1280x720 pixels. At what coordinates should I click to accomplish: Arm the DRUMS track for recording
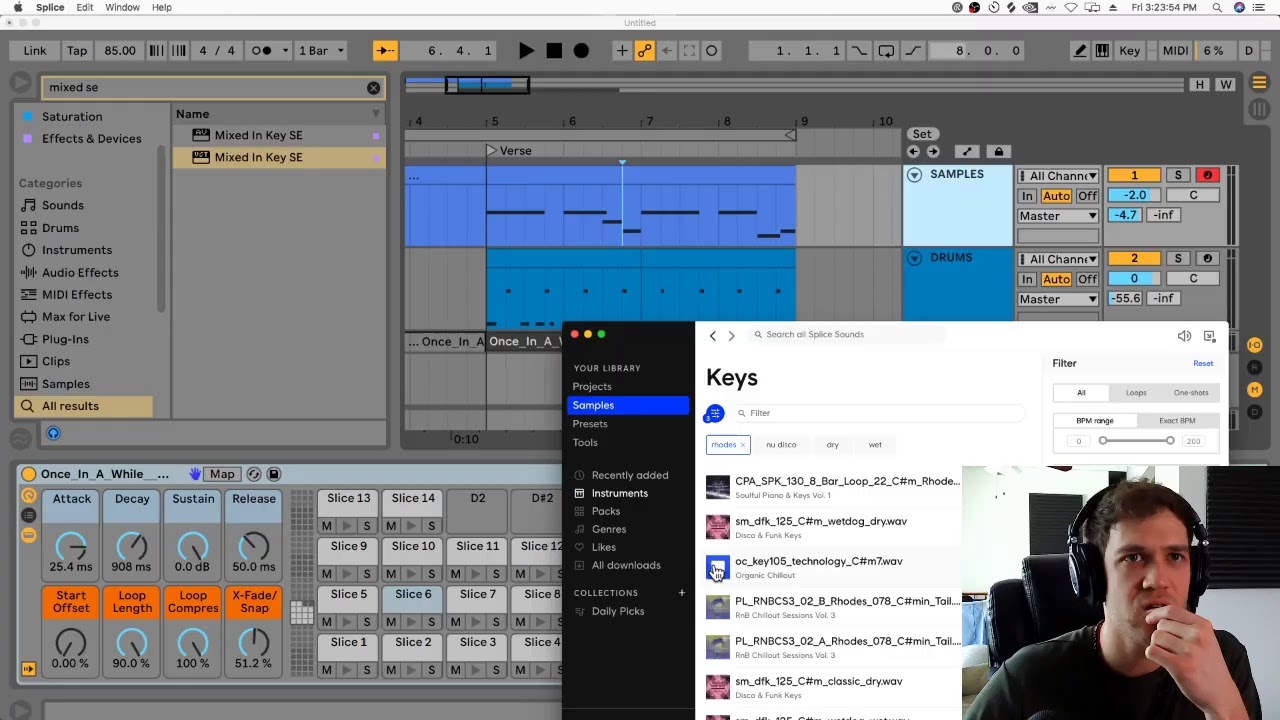pyautogui.click(x=1207, y=259)
